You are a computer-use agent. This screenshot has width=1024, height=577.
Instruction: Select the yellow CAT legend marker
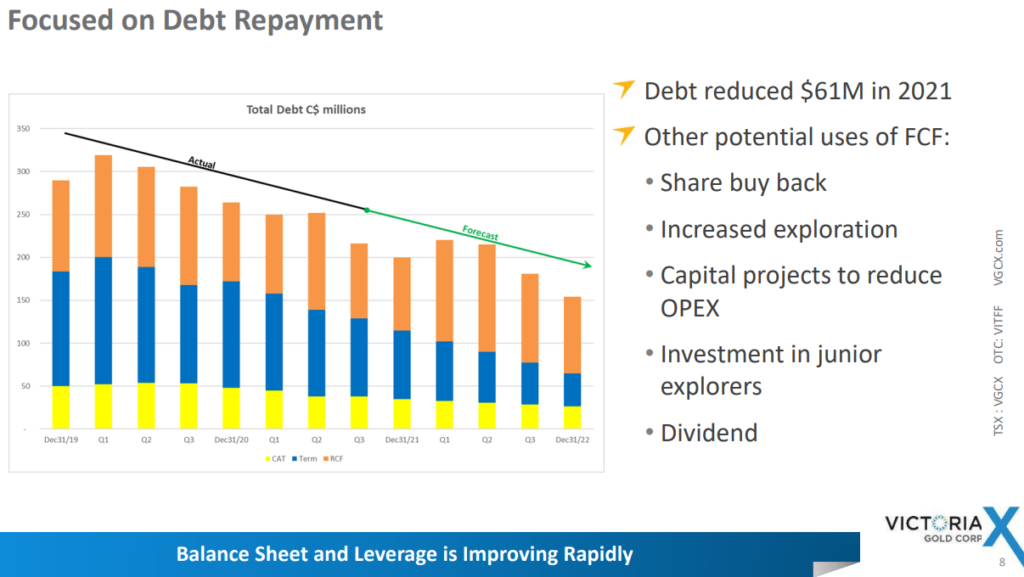[x=267, y=459]
